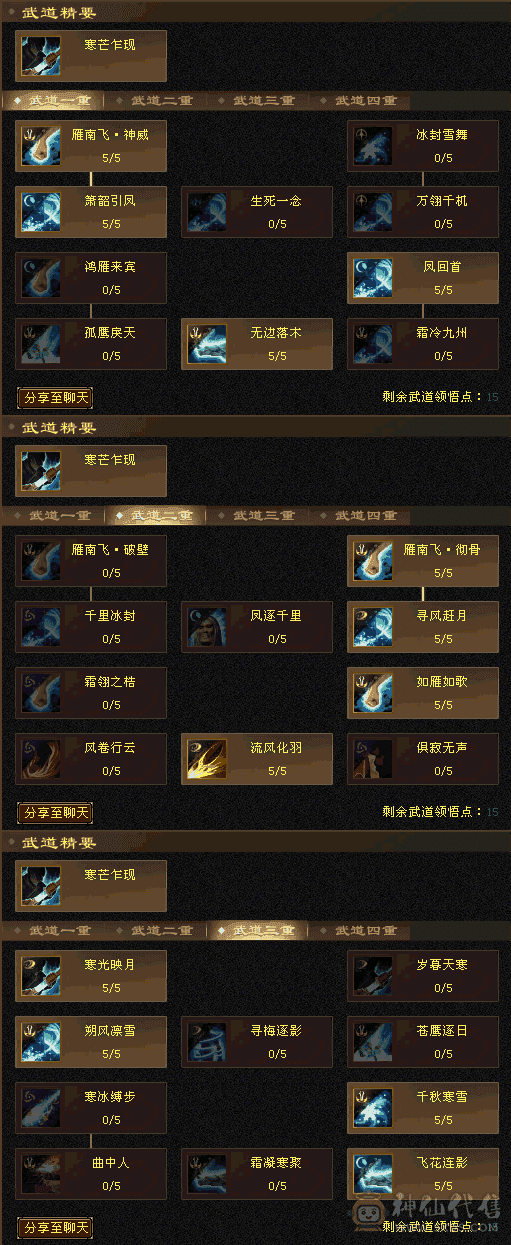Click the 朔风凛雪 skill icon
Screen dimensions: 511x1245
click(x=40, y=1041)
